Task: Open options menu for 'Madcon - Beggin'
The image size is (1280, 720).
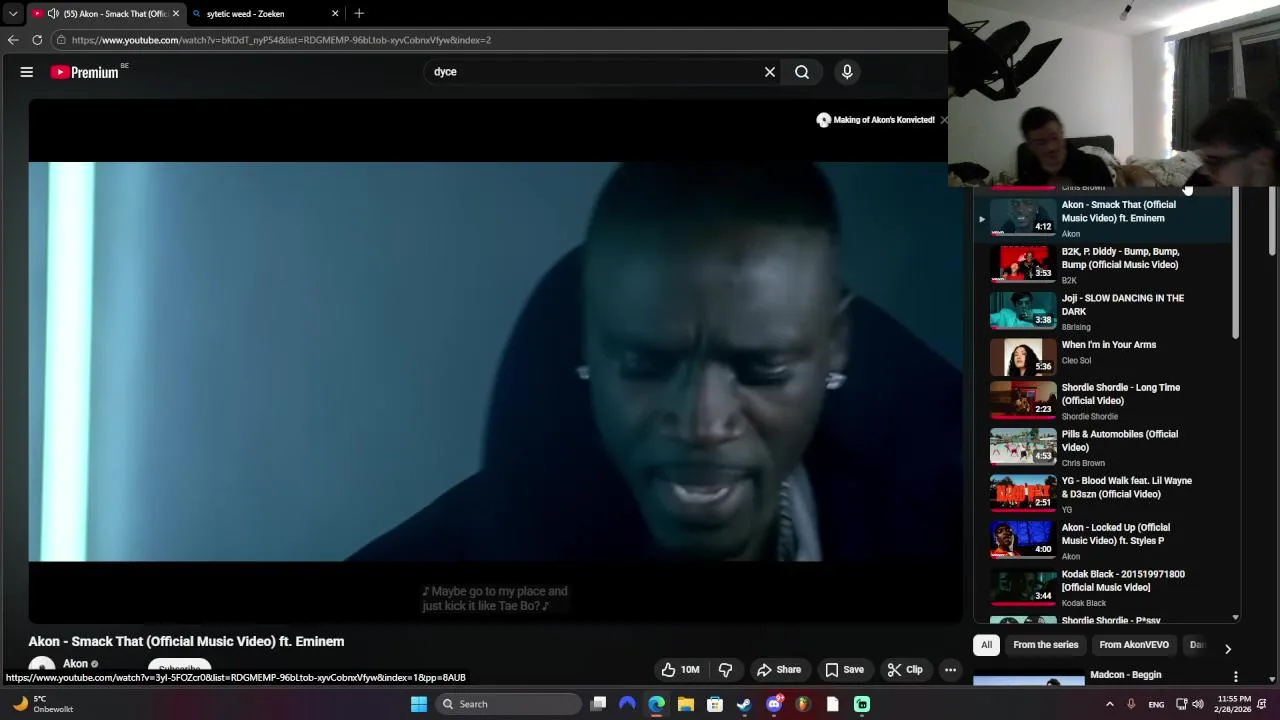Action: pos(1236,677)
